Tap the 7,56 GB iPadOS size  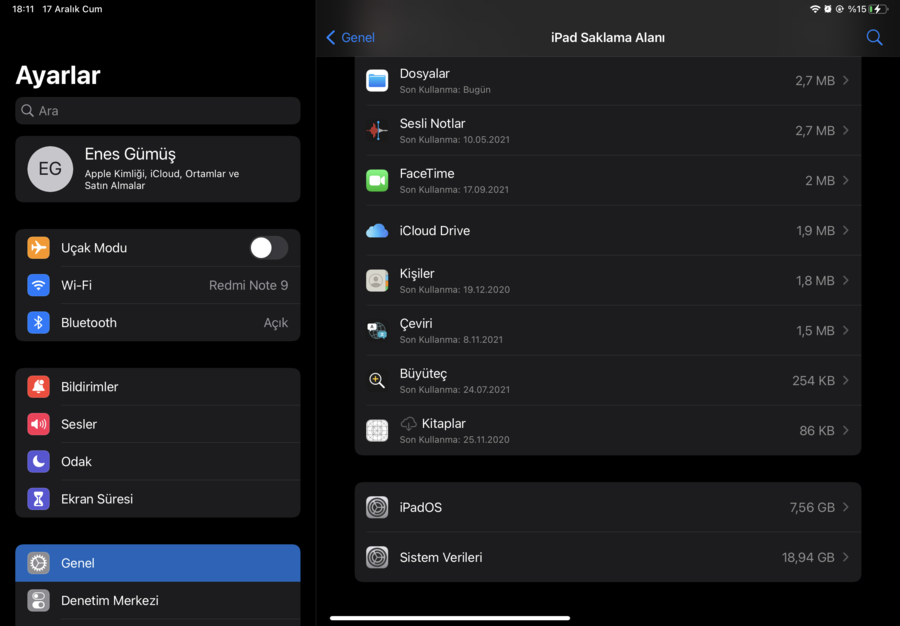coord(812,507)
